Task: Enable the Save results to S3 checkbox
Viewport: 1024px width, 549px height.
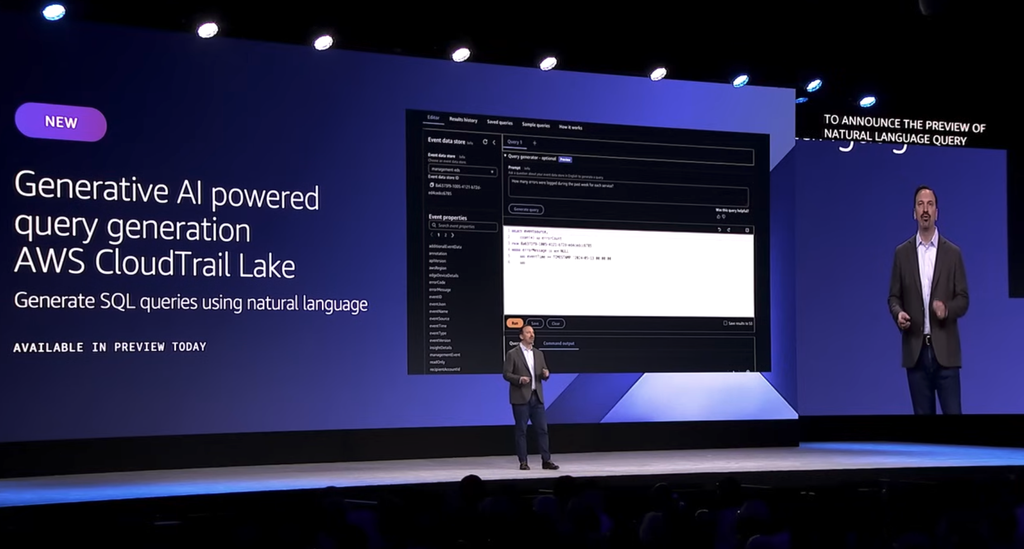Action: [x=725, y=323]
